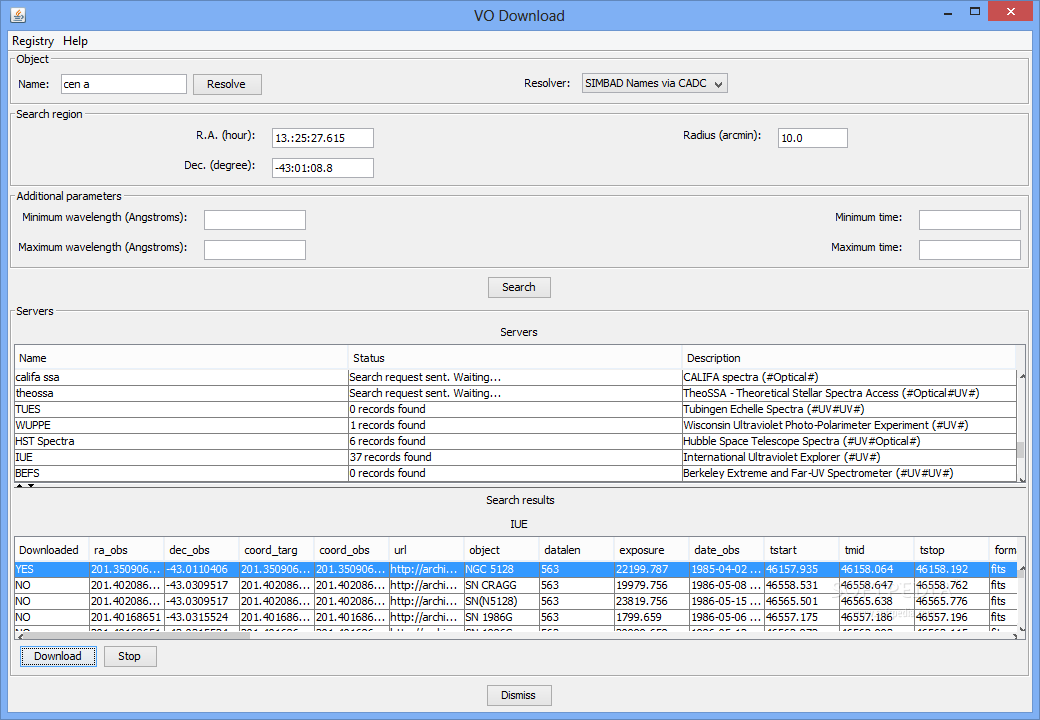Viewport: 1040px width, 720px height.
Task: Click Minimum wavelength (Angstroms) field
Action: [255, 220]
